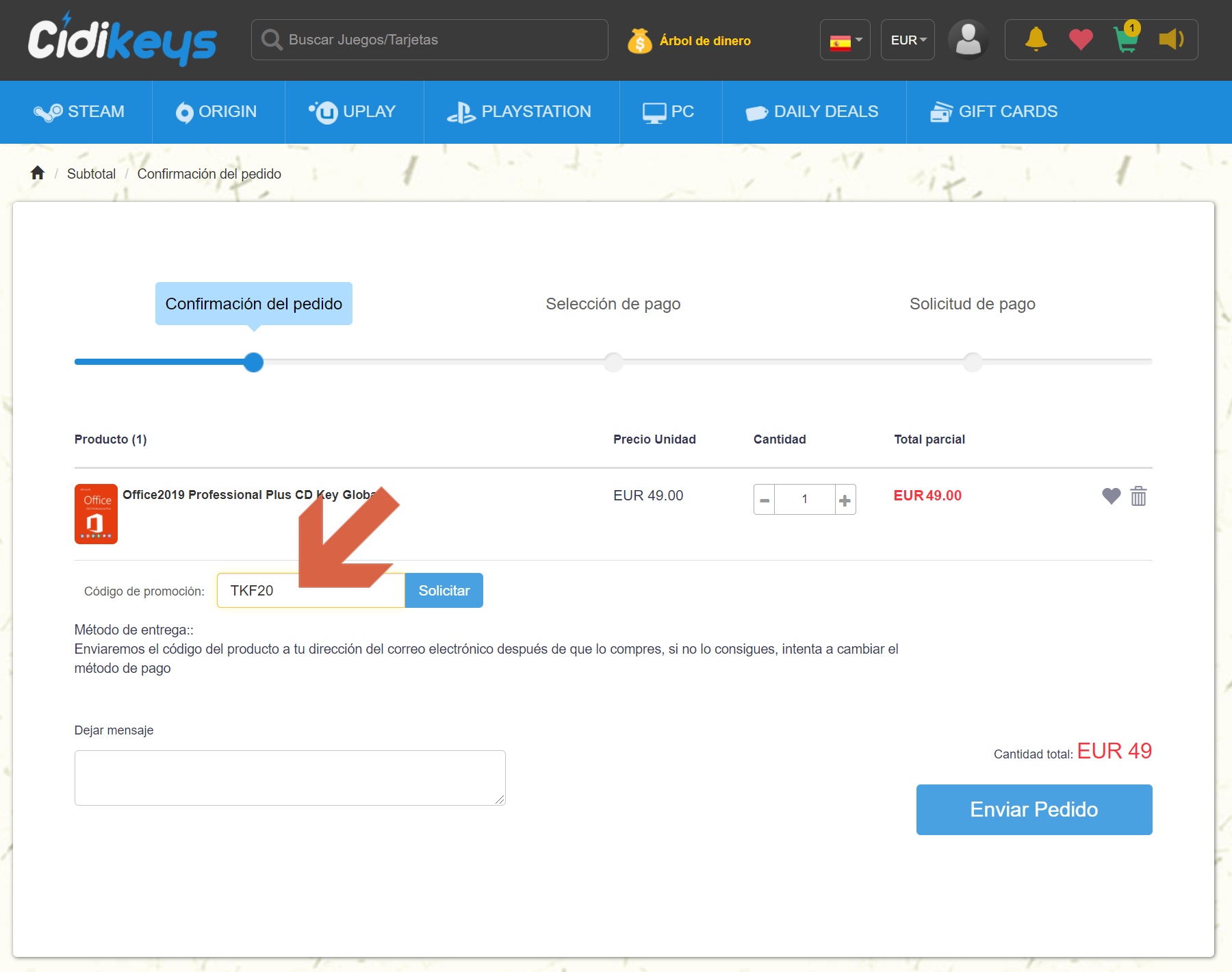This screenshot has width=1232, height=972.
Task: Click the promo code input field
Action: click(311, 590)
